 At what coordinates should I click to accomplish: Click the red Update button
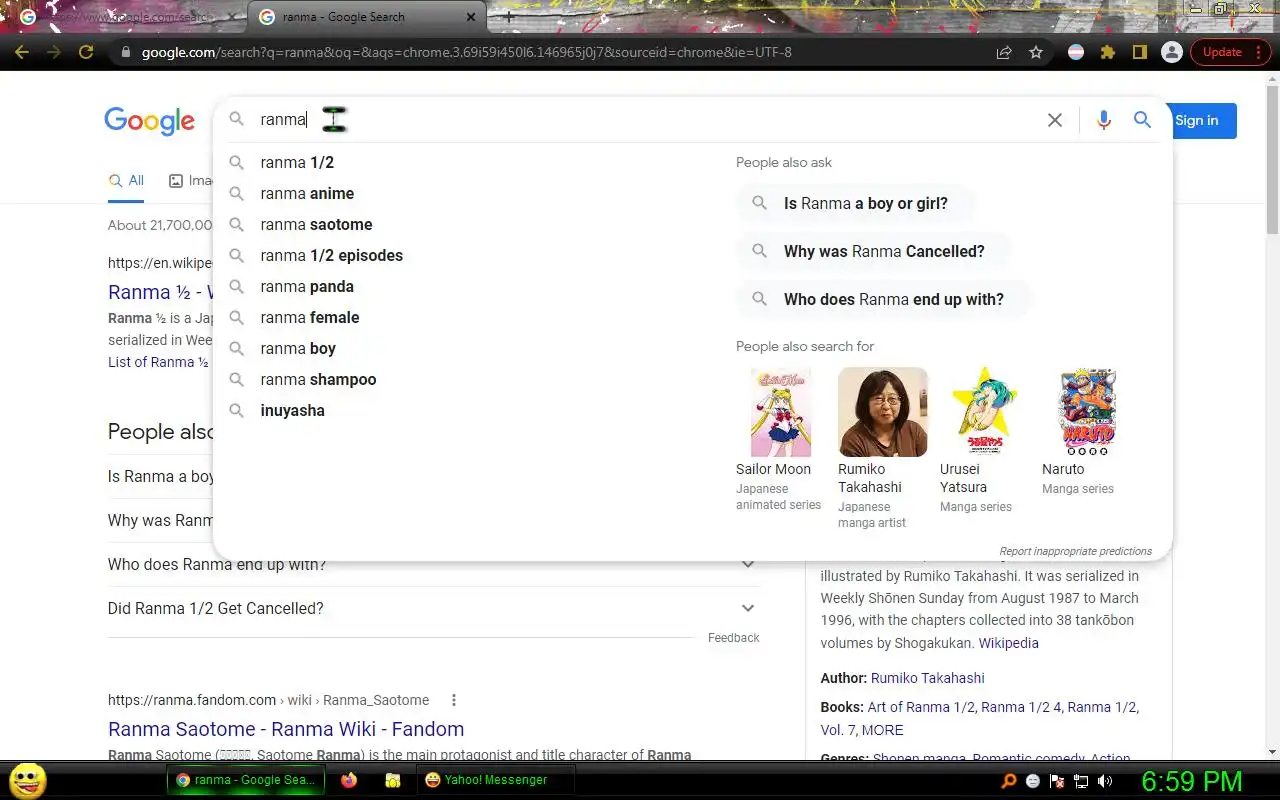1229,52
